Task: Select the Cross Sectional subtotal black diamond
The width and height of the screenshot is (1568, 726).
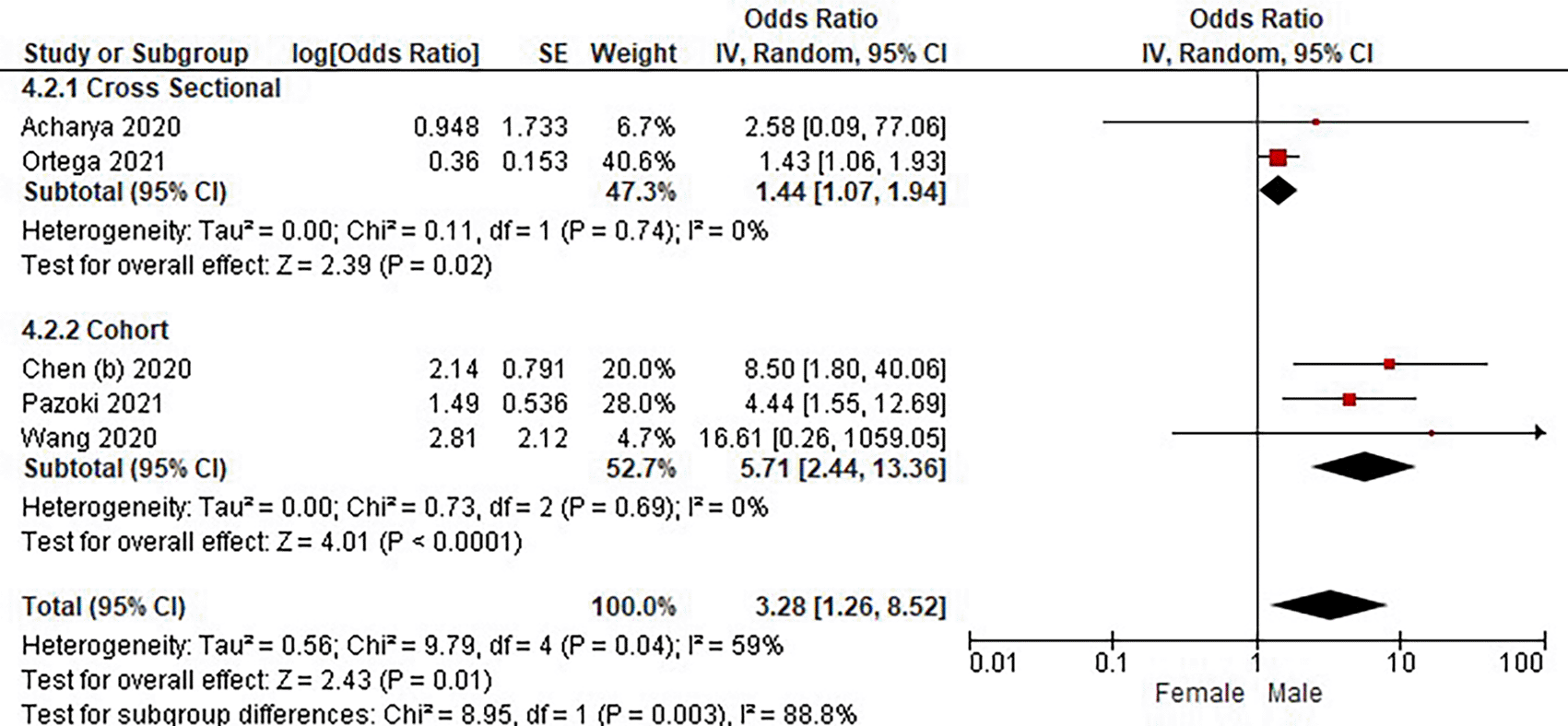Action: 1278,191
